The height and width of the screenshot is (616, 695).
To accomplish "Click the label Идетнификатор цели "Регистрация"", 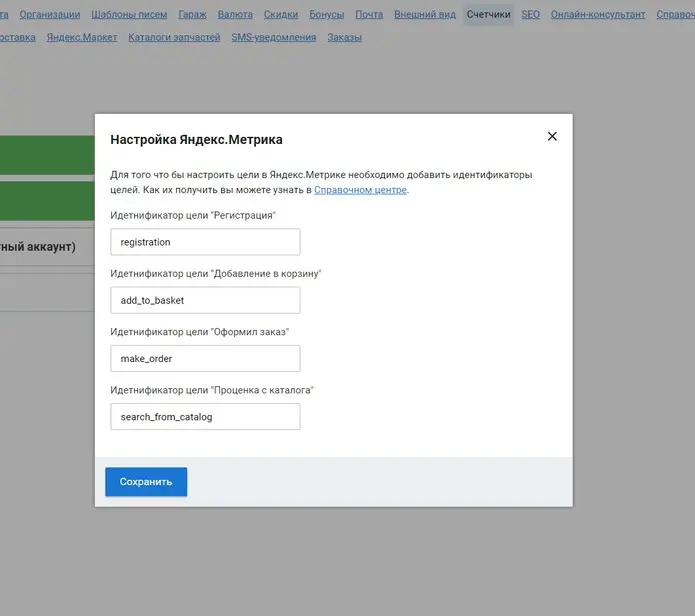I will [x=193, y=215].
